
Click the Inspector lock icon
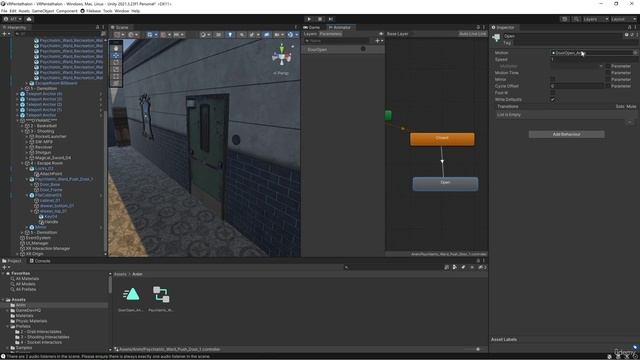point(629,27)
